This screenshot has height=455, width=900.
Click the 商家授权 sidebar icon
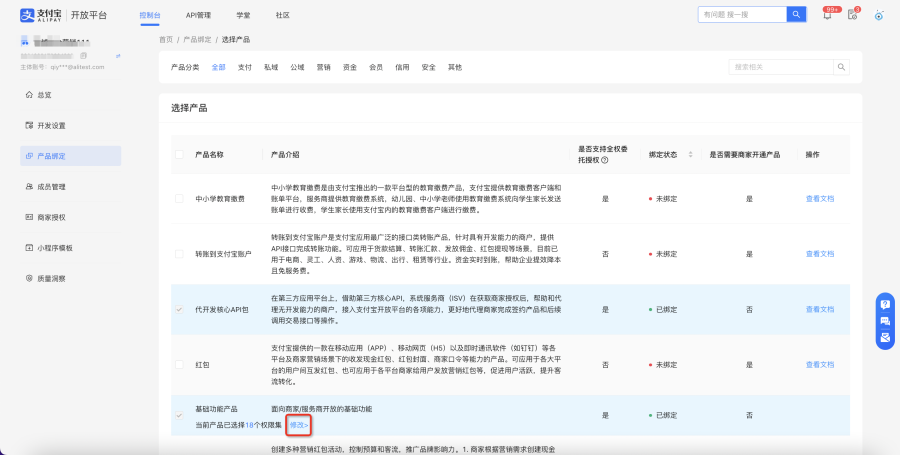coord(29,217)
